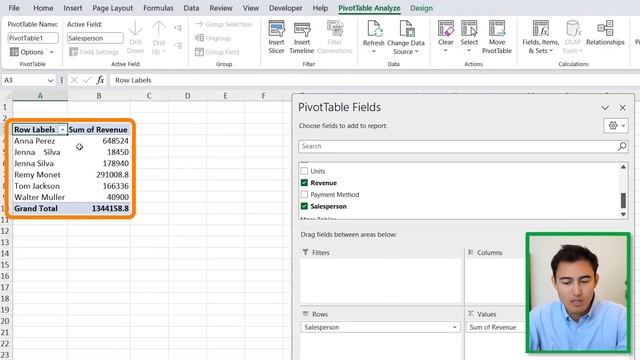Open the Row Labels filter dropdown
The height and width of the screenshot is (360, 640).
(62, 130)
